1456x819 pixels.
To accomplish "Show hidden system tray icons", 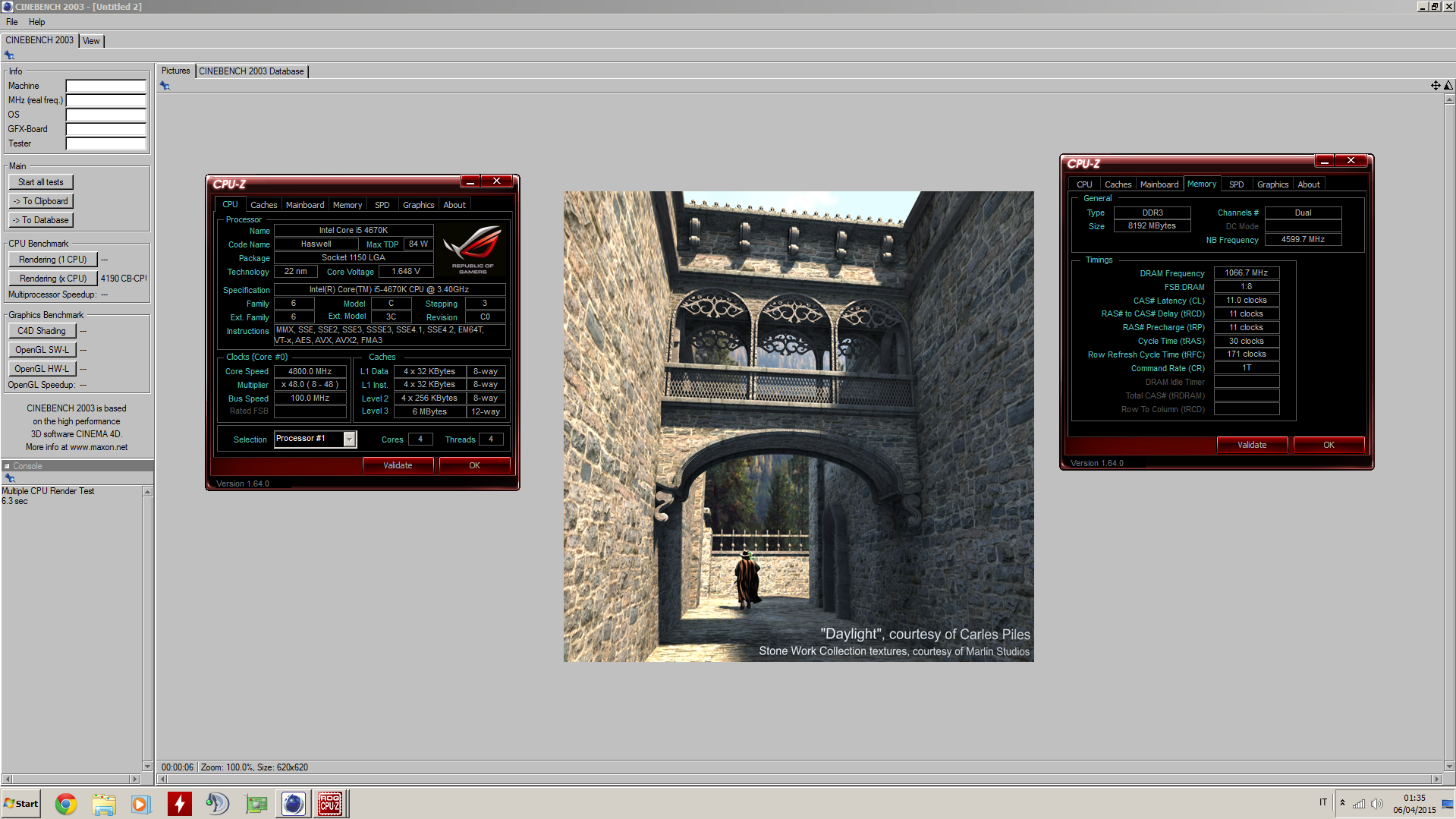I will 1342,803.
